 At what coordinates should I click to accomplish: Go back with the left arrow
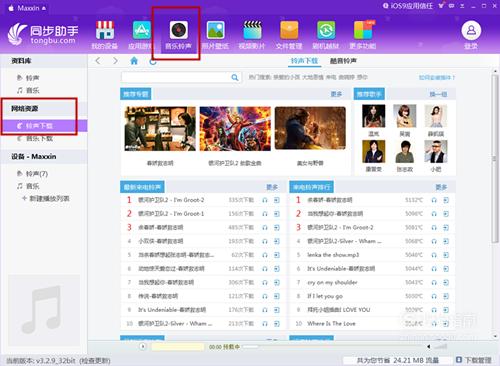pos(98,61)
